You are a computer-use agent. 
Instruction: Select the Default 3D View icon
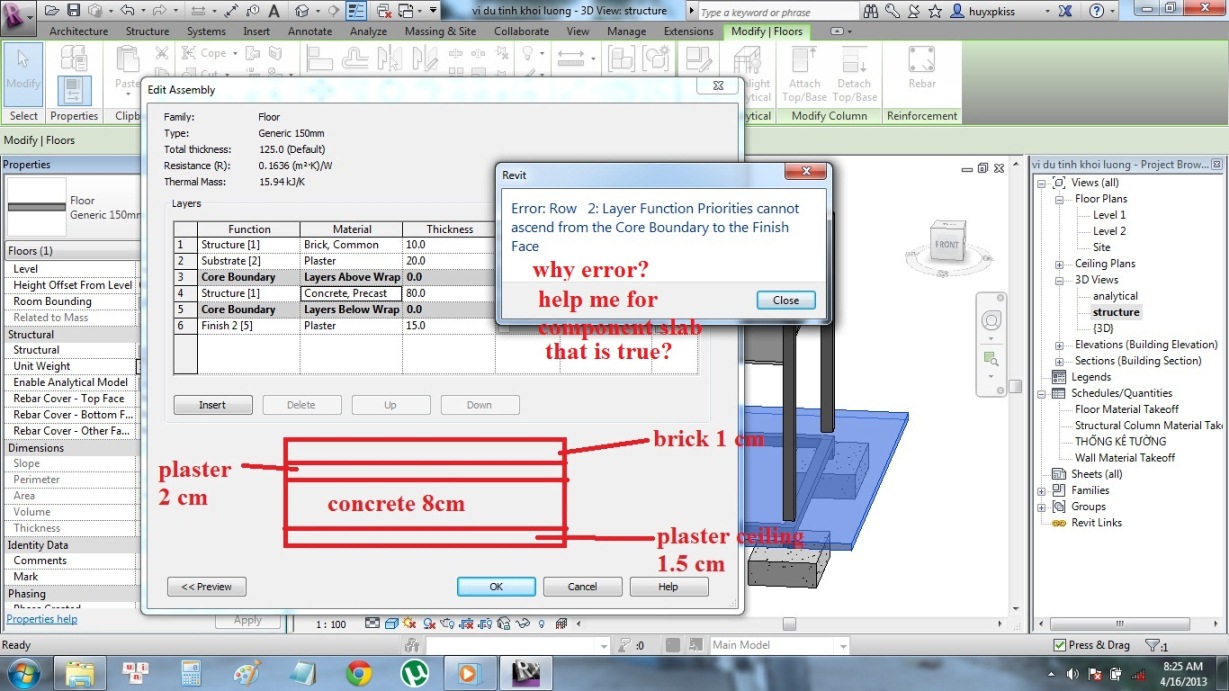[x=304, y=9]
